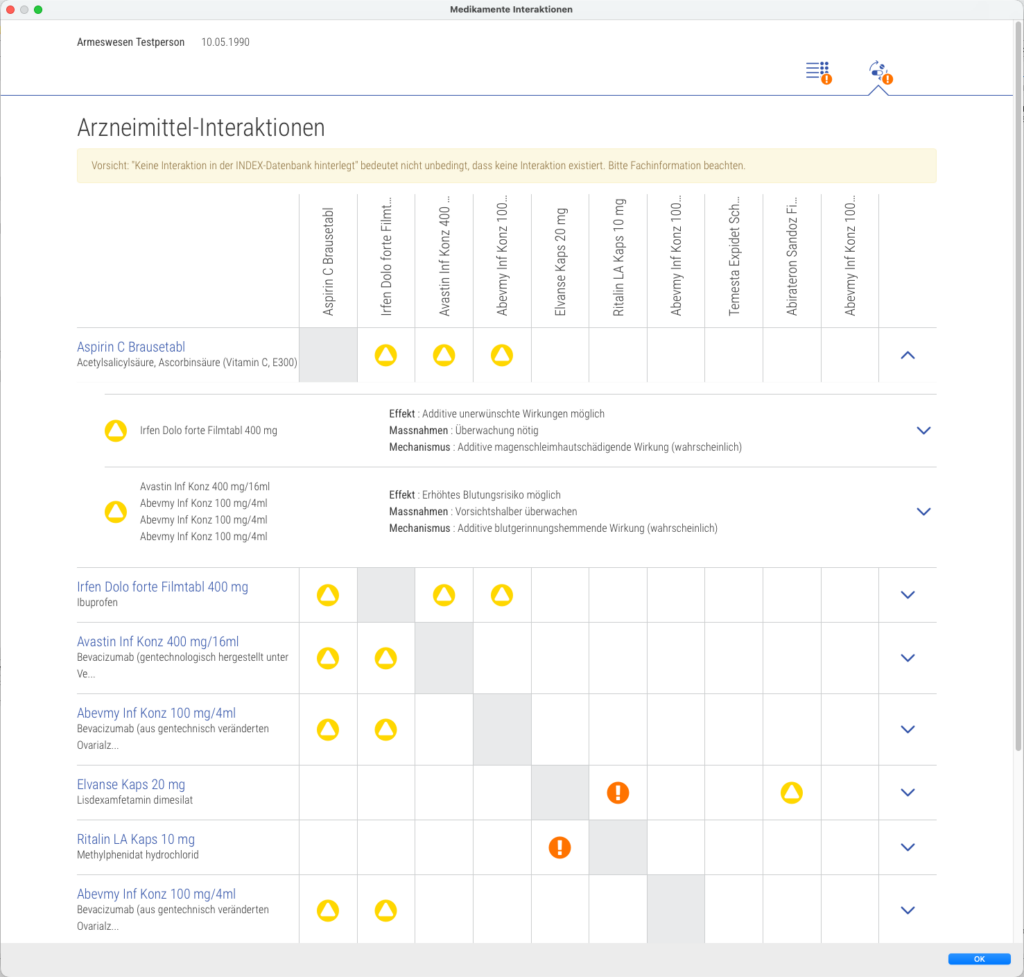Click the yellow Vorsicht notice banner
This screenshot has height=977, width=1024.
click(x=507, y=166)
